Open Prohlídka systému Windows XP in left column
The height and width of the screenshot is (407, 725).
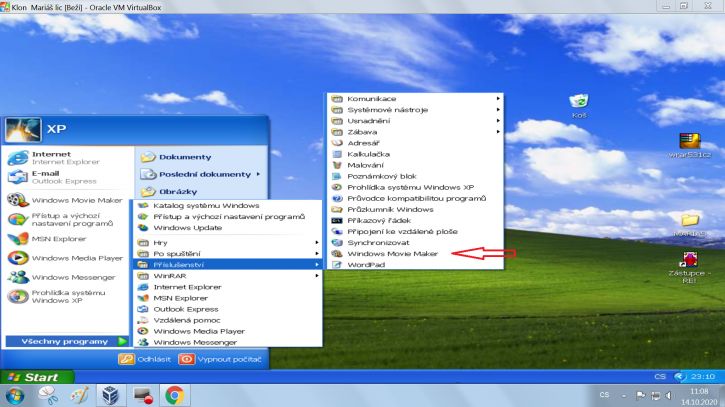[x=66, y=296]
